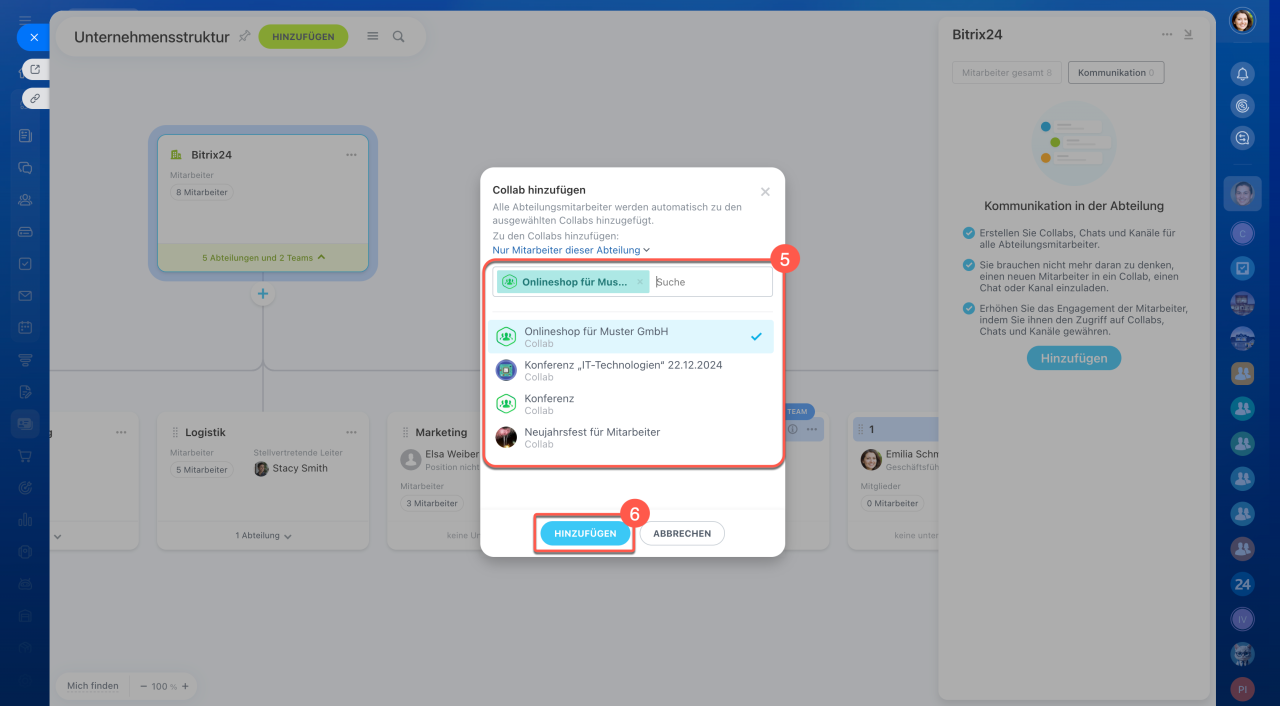
Task: Click the green HINZUFÜGEN button beside Unternehmensstruktur
Action: (x=303, y=36)
